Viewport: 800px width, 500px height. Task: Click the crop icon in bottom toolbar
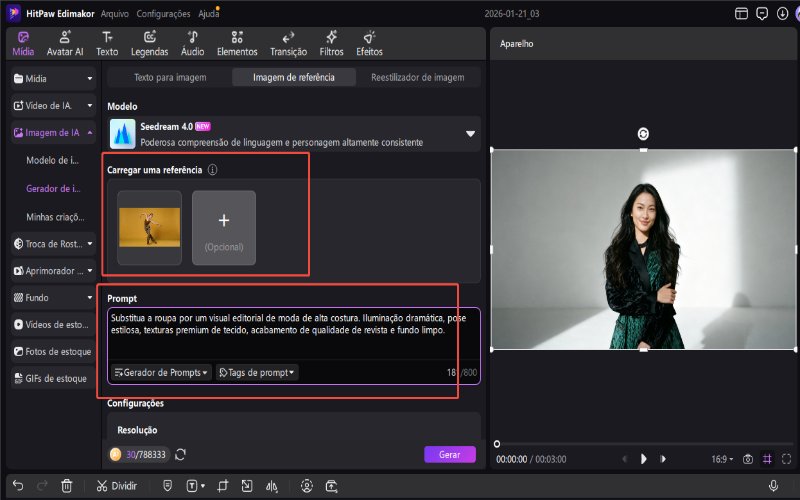[x=222, y=486]
